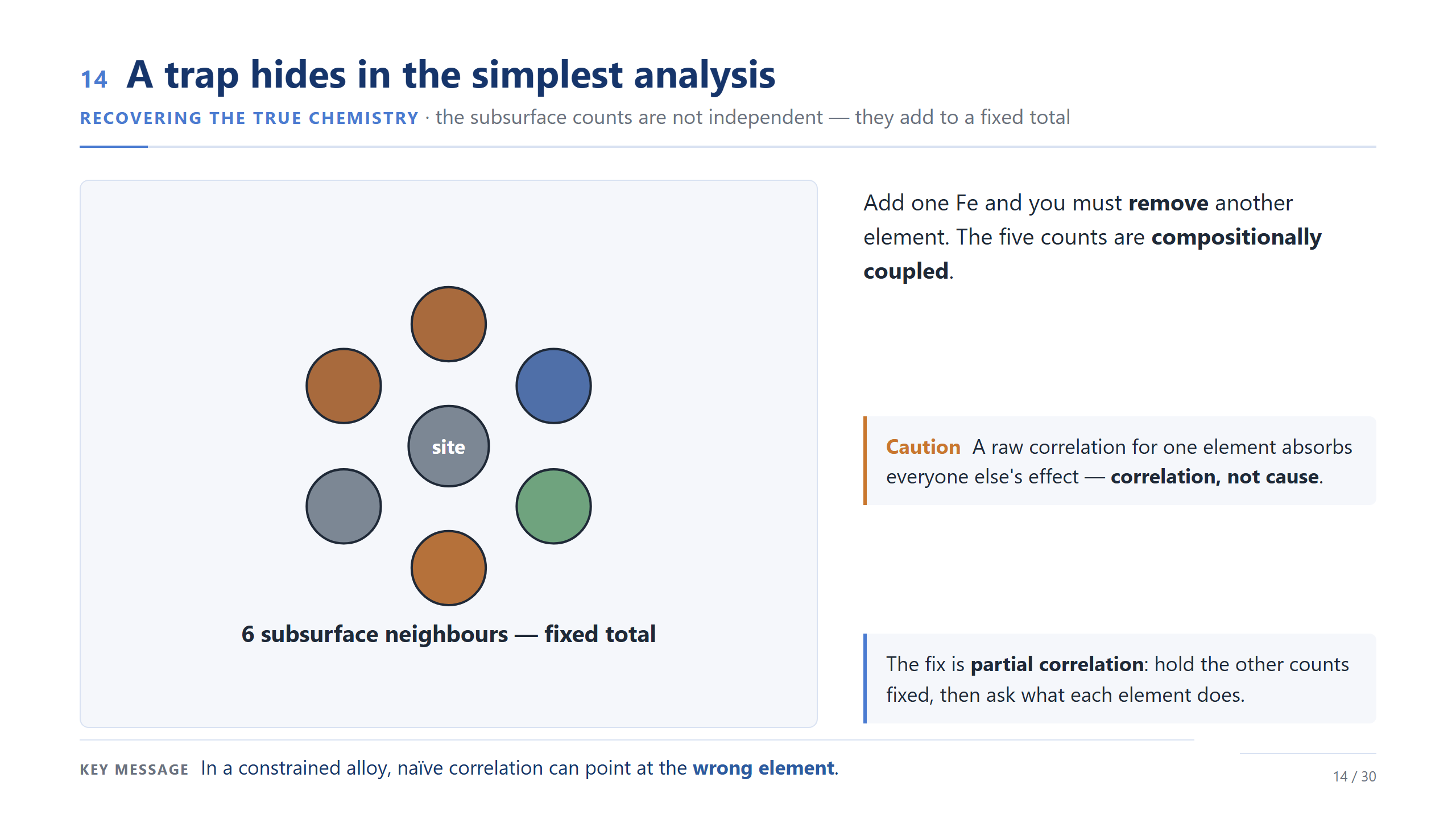
Task: Click the orange "Caution" label
Action: coord(923,447)
